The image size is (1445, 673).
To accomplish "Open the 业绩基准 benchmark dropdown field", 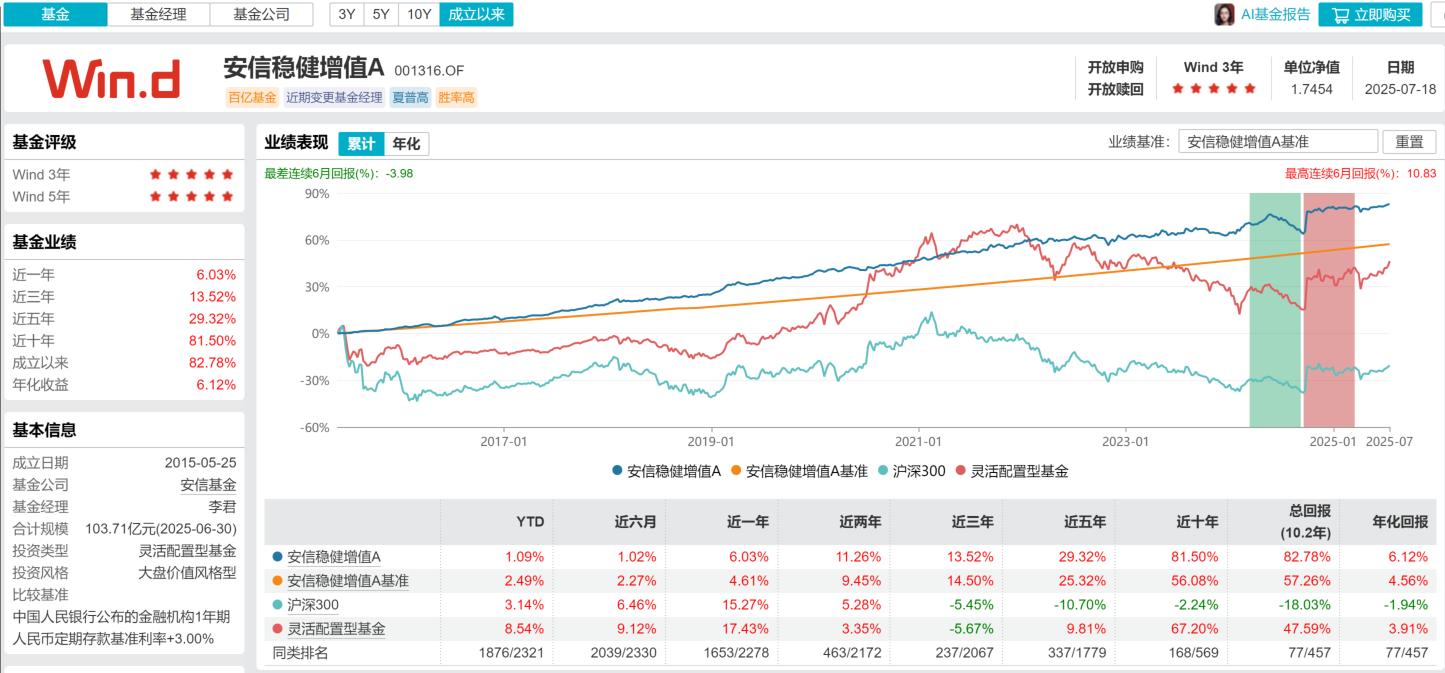I will [1277, 142].
